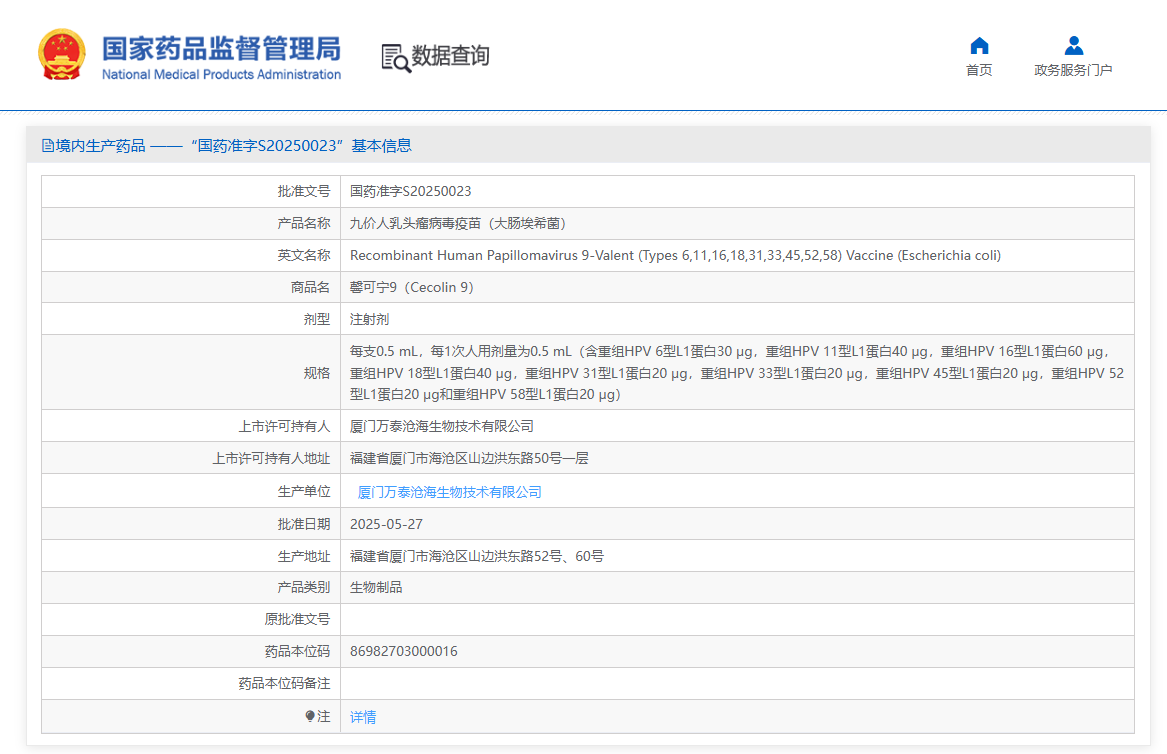Click the document icon before 境内生产药品
This screenshot has width=1167, height=754.
[48, 146]
